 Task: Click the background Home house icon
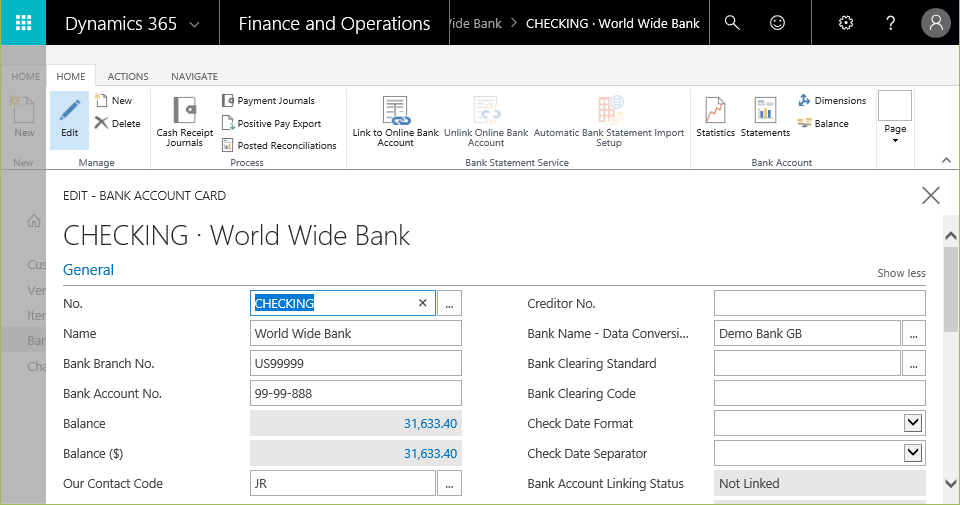point(34,221)
